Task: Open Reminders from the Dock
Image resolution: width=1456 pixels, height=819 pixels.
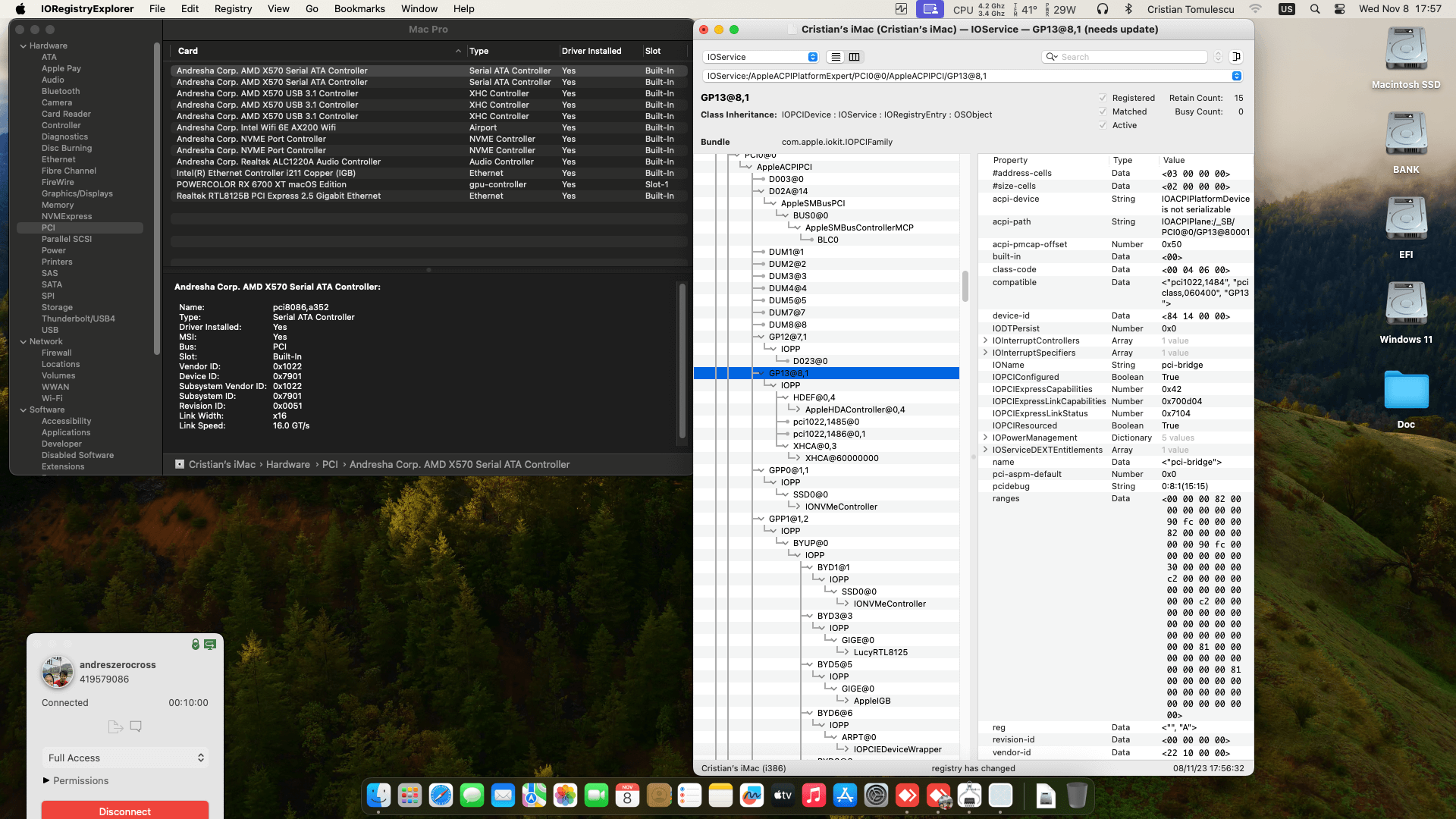Action: (689, 795)
